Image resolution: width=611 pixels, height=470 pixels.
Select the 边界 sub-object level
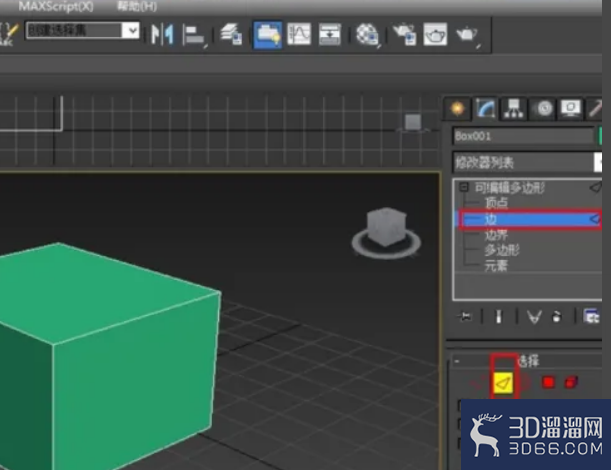point(496,235)
